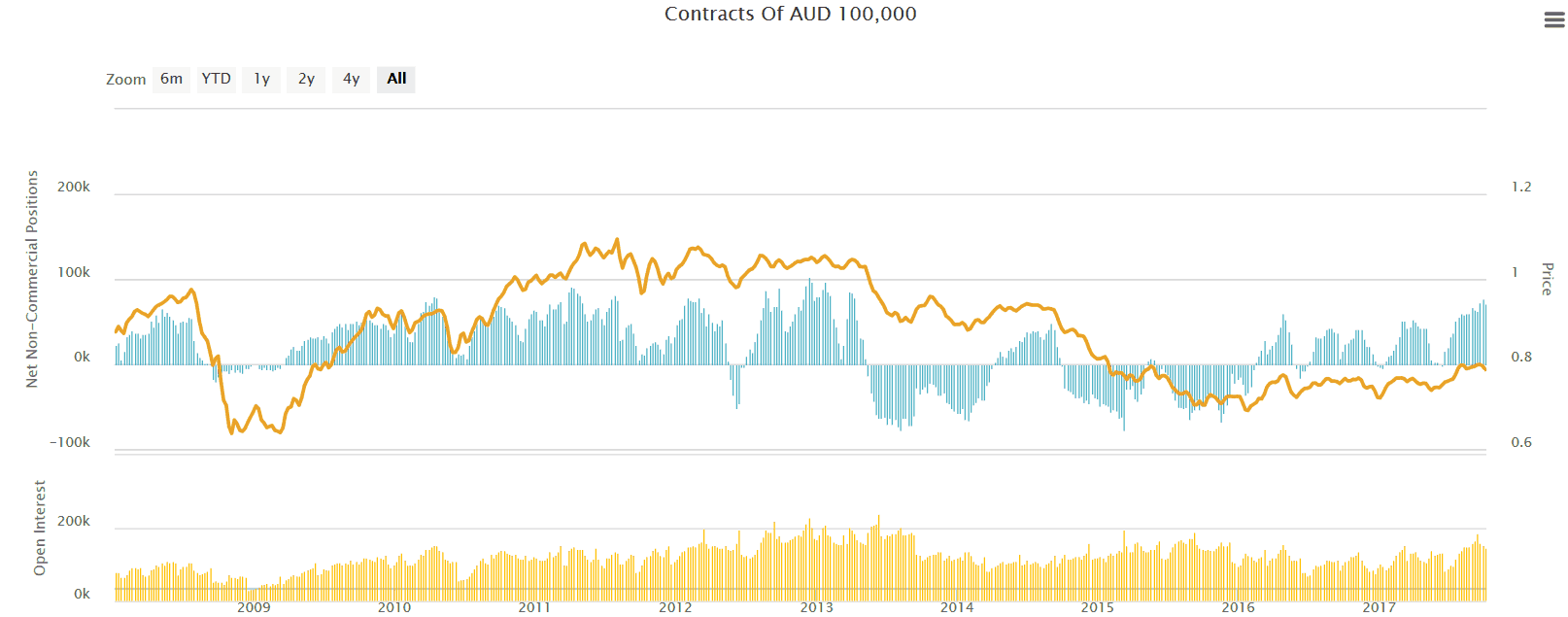Viewport: 1568px width, 617px height.
Task: Switch zoom range to 2y
Action: (x=306, y=79)
